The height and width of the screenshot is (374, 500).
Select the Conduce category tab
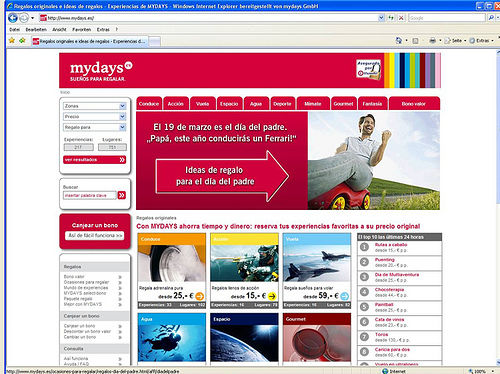click(x=149, y=104)
